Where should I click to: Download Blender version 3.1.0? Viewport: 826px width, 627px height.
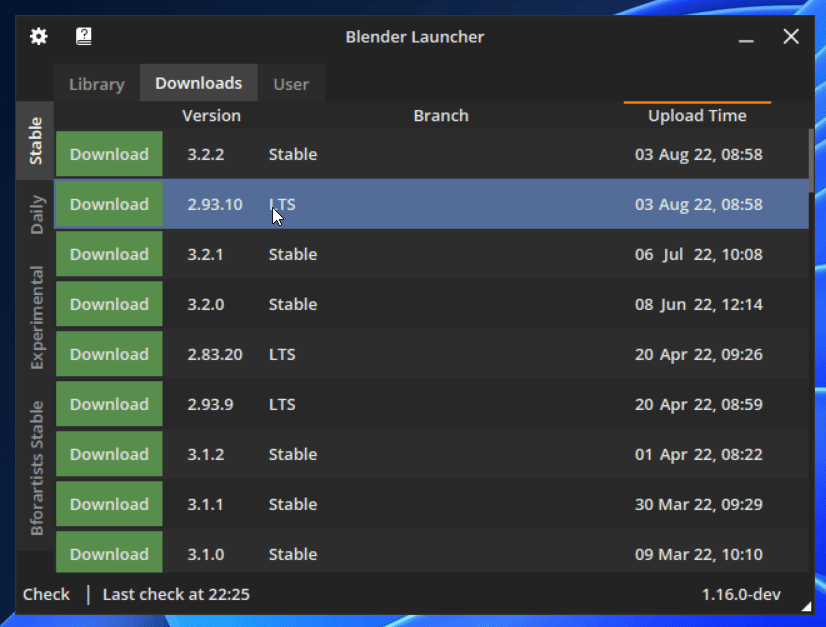click(110, 552)
